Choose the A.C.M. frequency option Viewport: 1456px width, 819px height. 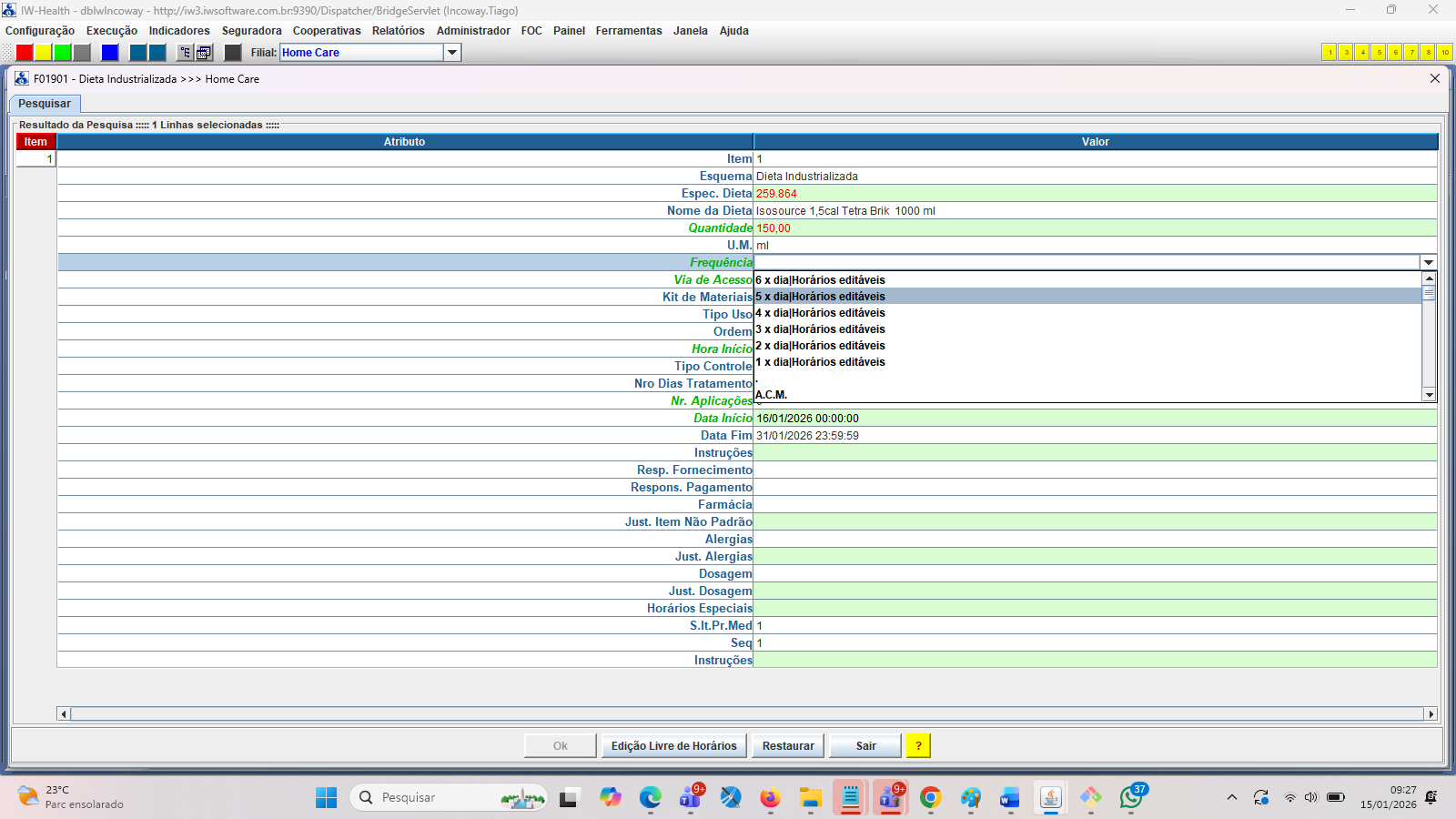[x=772, y=395]
